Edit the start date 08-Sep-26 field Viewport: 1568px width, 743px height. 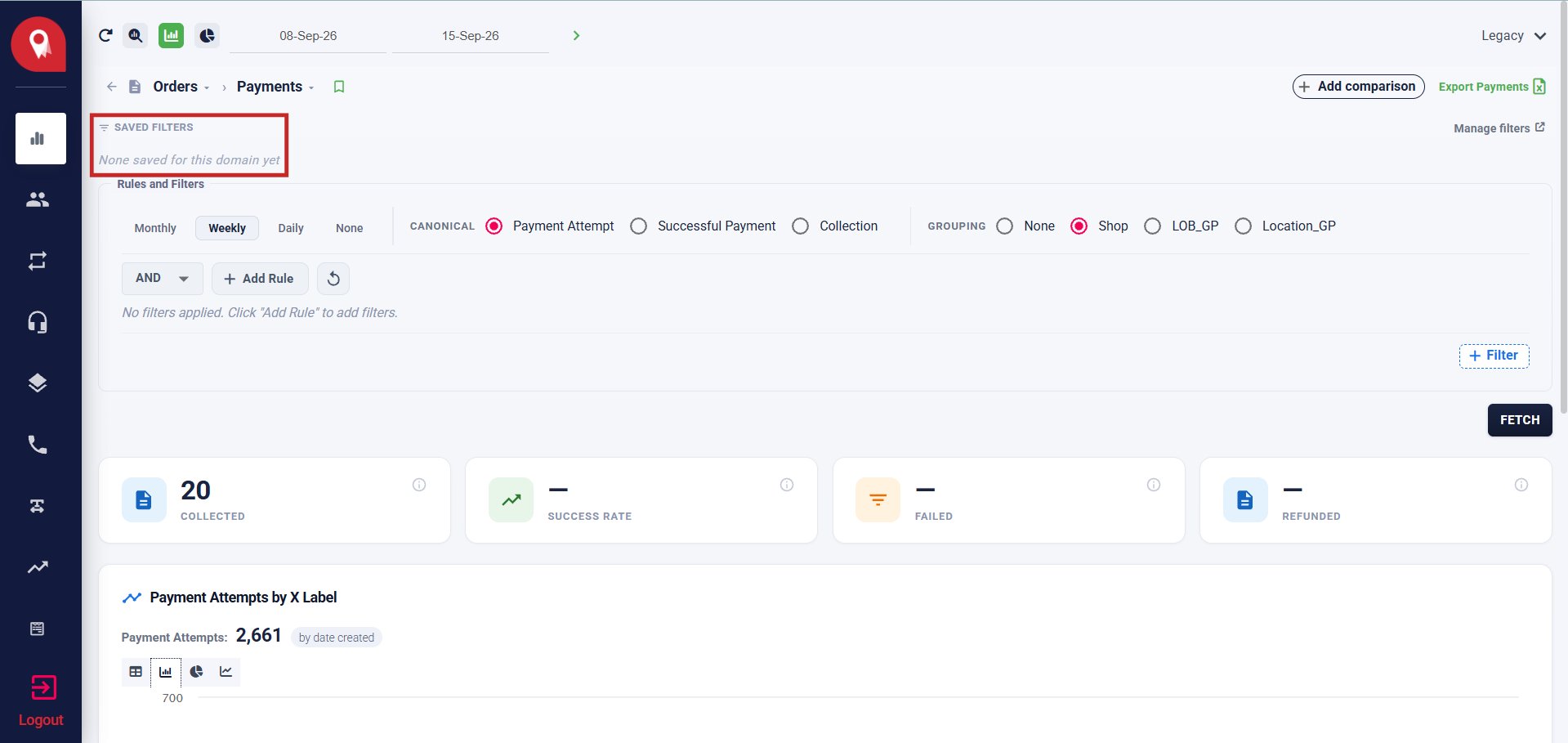pyautogui.click(x=308, y=36)
